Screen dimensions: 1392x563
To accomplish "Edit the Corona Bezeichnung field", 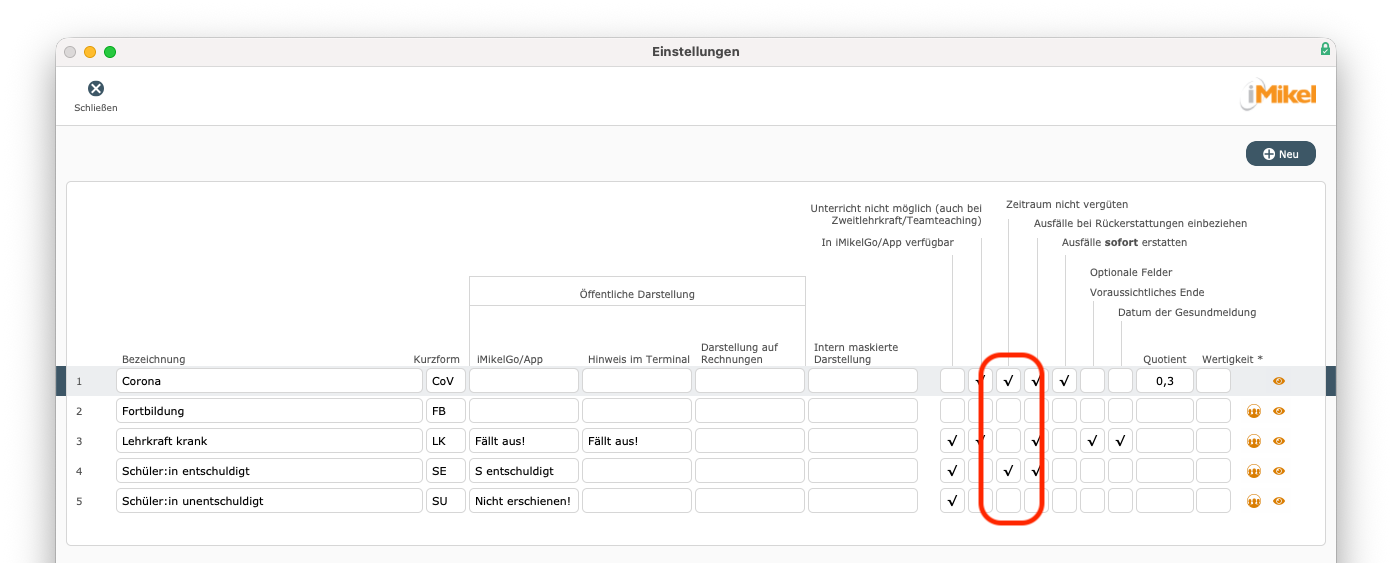I will (x=269, y=381).
